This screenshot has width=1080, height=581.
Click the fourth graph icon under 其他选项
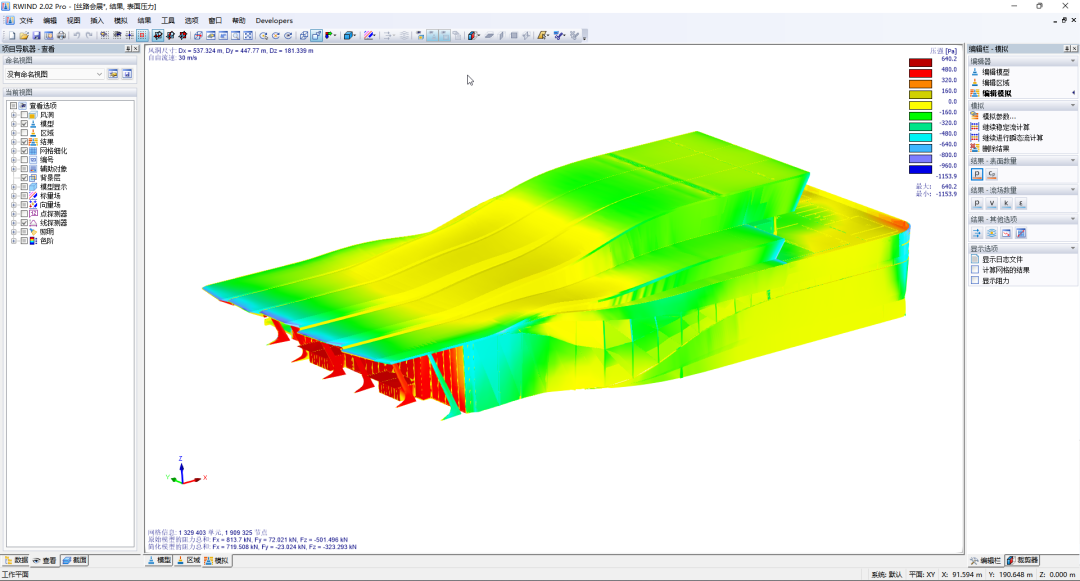click(x=1021, y=233)
